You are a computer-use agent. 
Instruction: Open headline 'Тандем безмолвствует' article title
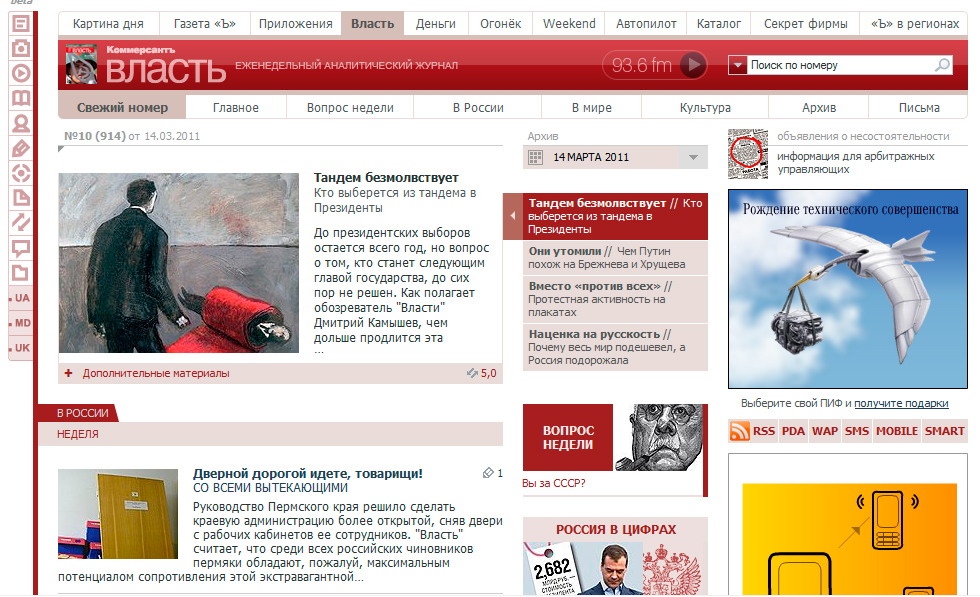[386, 178]
